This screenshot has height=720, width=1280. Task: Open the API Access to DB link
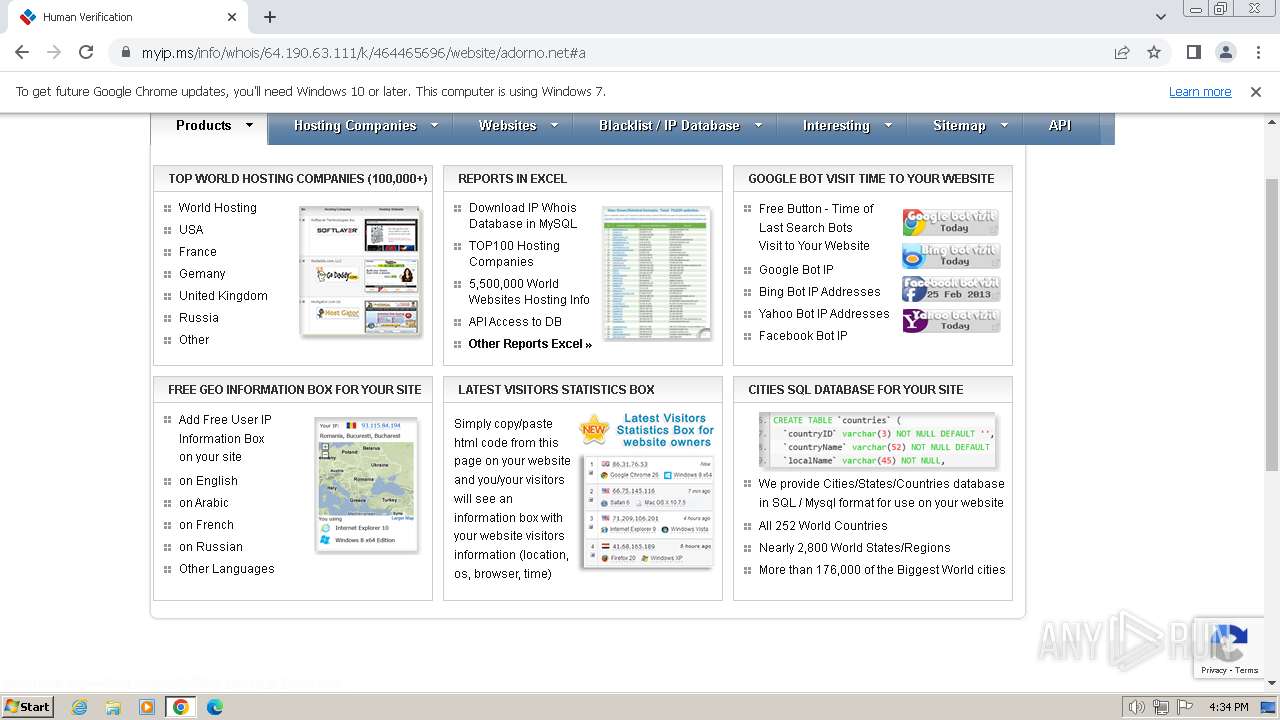515,322
